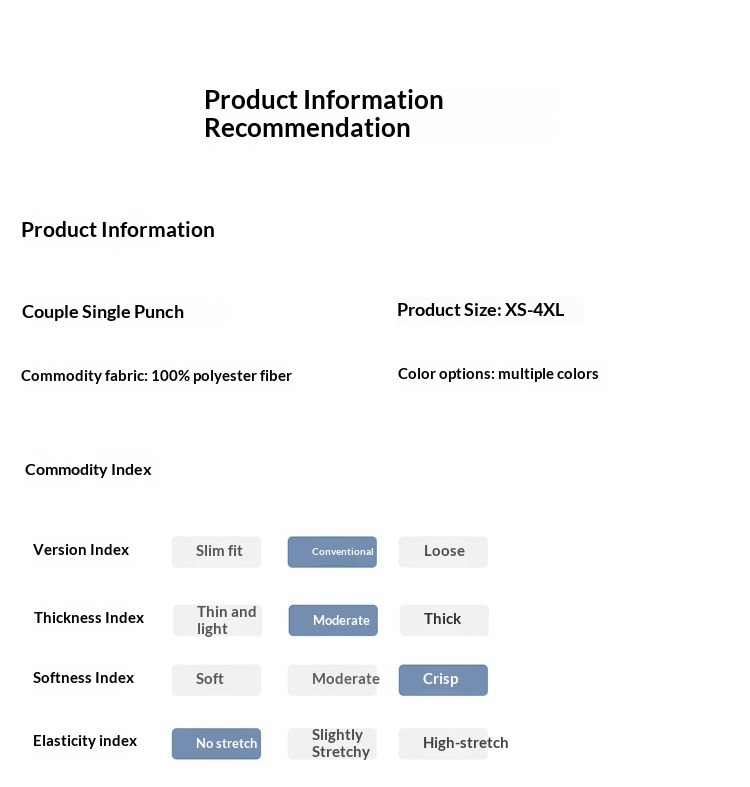The width and height of the screenshot is (750, 787).
Task: Click the Product Information Recommendation title
Action: (x=323, y=114)
